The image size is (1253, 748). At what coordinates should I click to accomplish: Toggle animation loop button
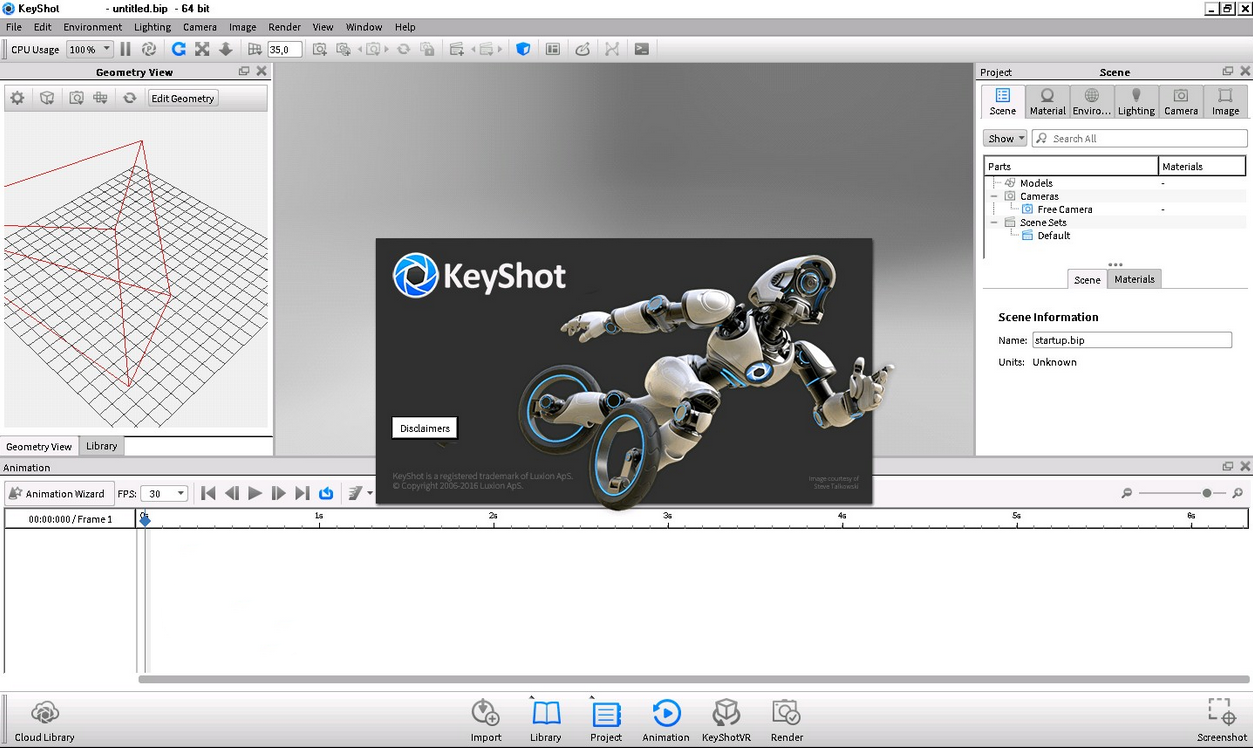(x=326, y=493)
